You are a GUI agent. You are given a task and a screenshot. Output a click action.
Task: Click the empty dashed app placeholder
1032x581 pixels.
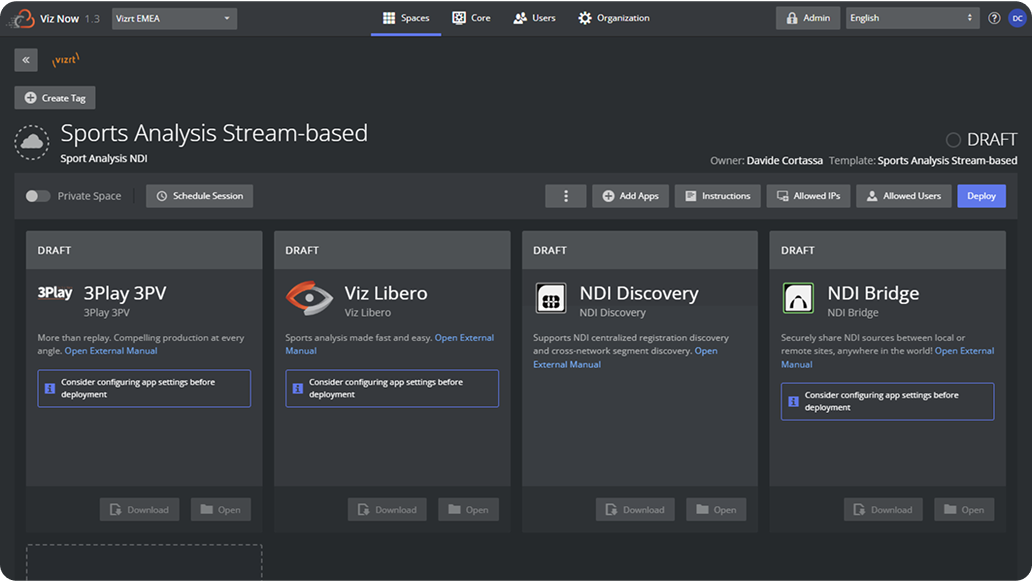tap(144, 561)
